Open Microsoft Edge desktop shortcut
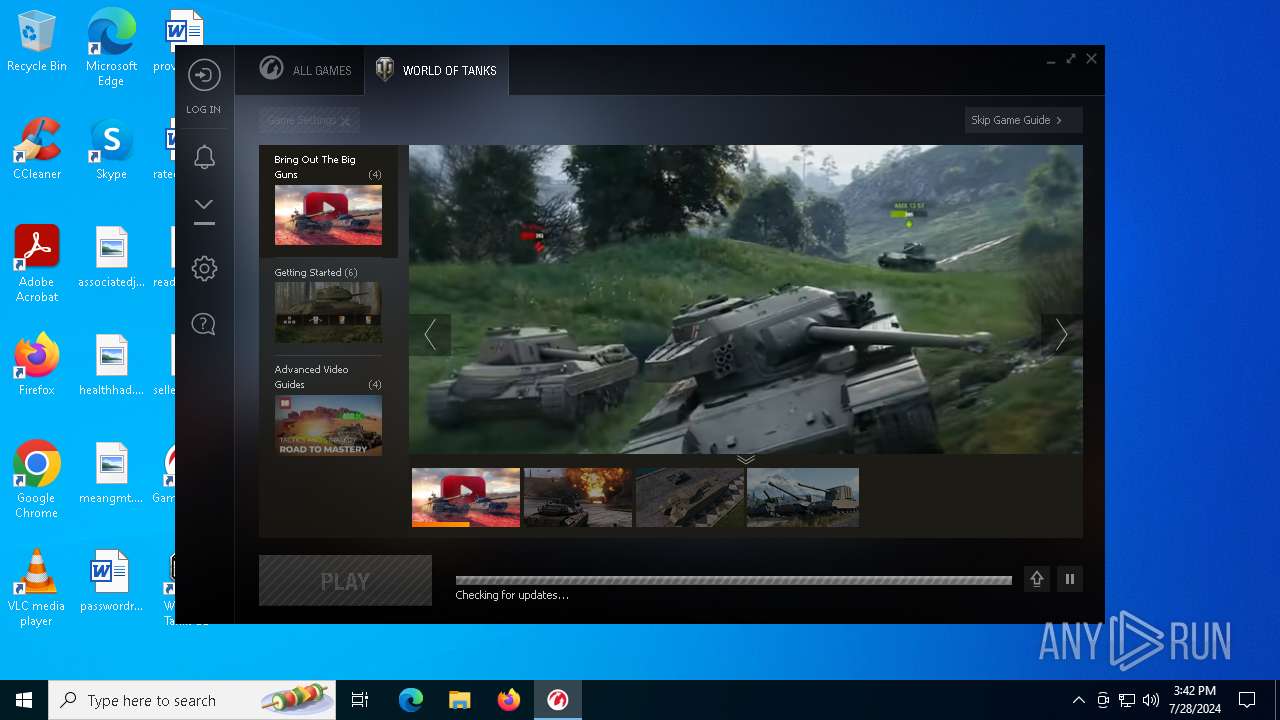1280x720 pixels. coord(111,48)
